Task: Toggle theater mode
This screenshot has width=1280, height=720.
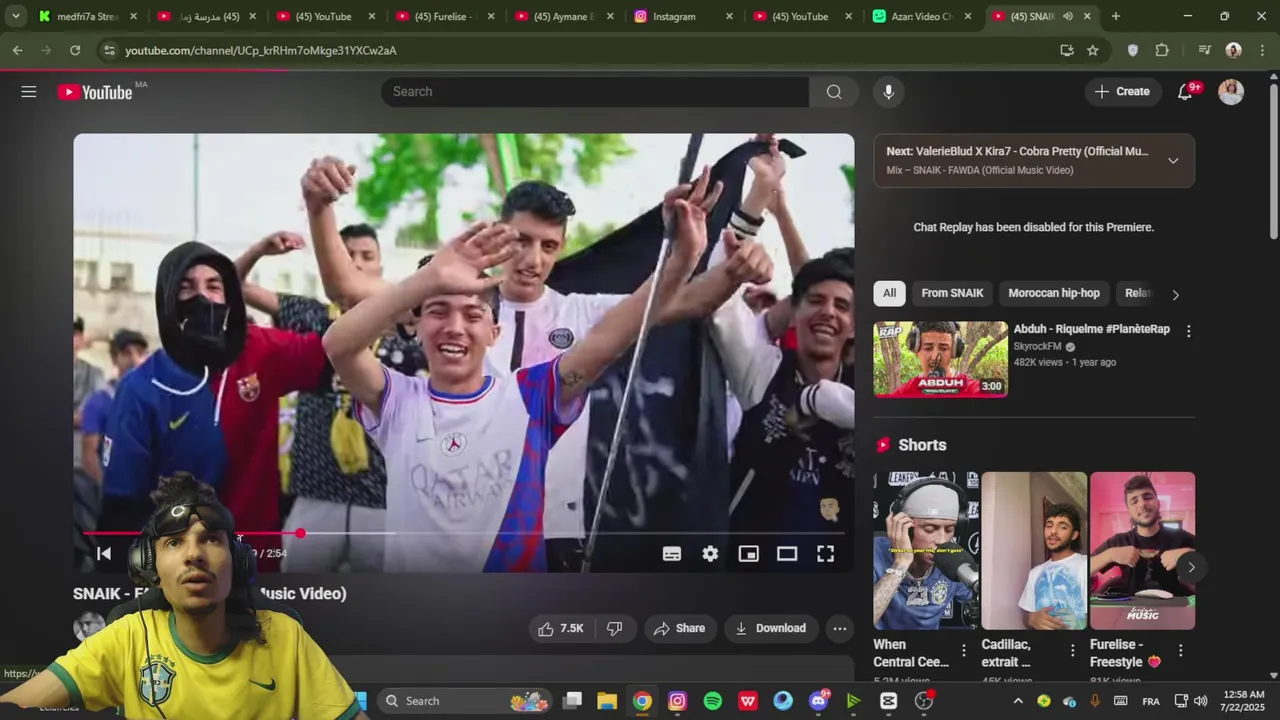Action: point(787,554)
